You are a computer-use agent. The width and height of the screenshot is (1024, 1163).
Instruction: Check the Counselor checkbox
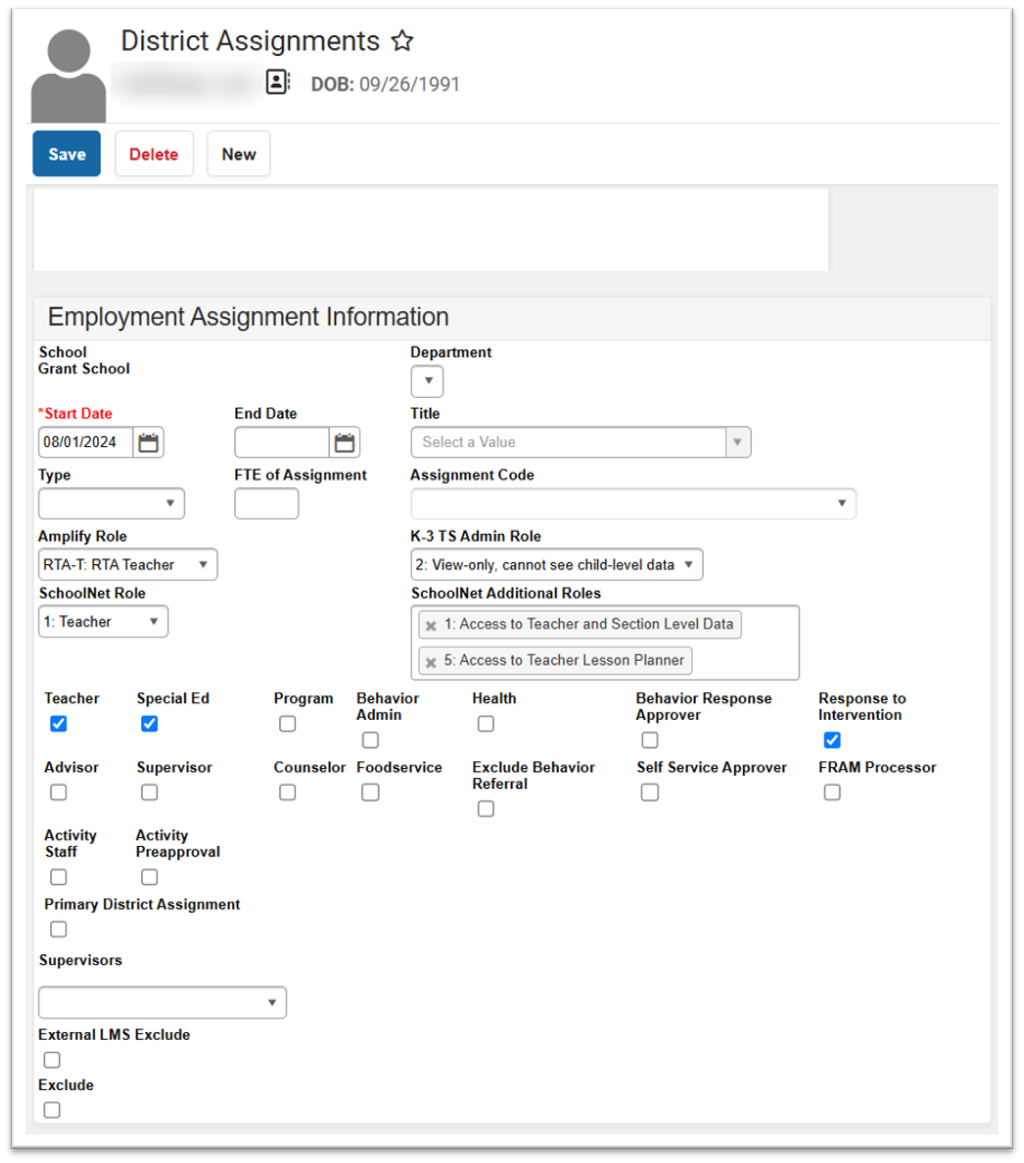(288, 793)
